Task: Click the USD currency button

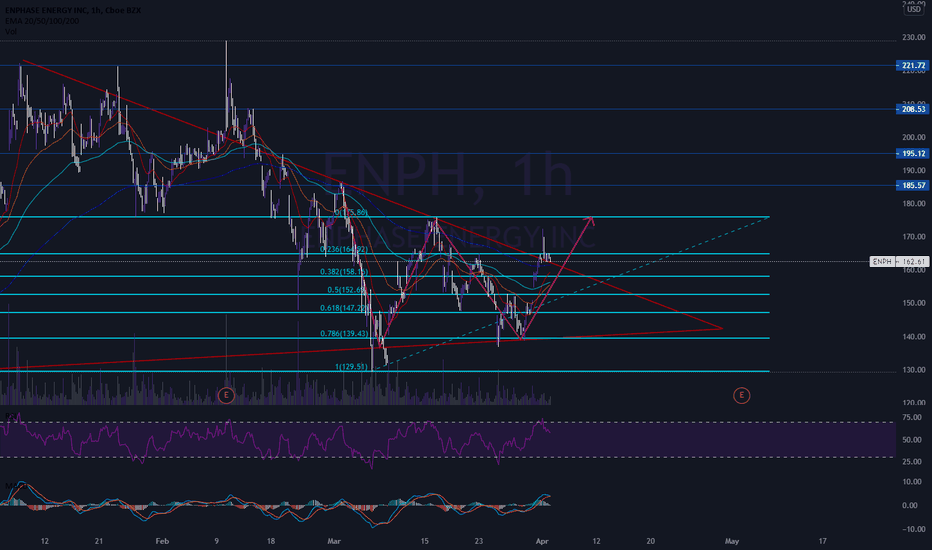Action: click(914, 9)
